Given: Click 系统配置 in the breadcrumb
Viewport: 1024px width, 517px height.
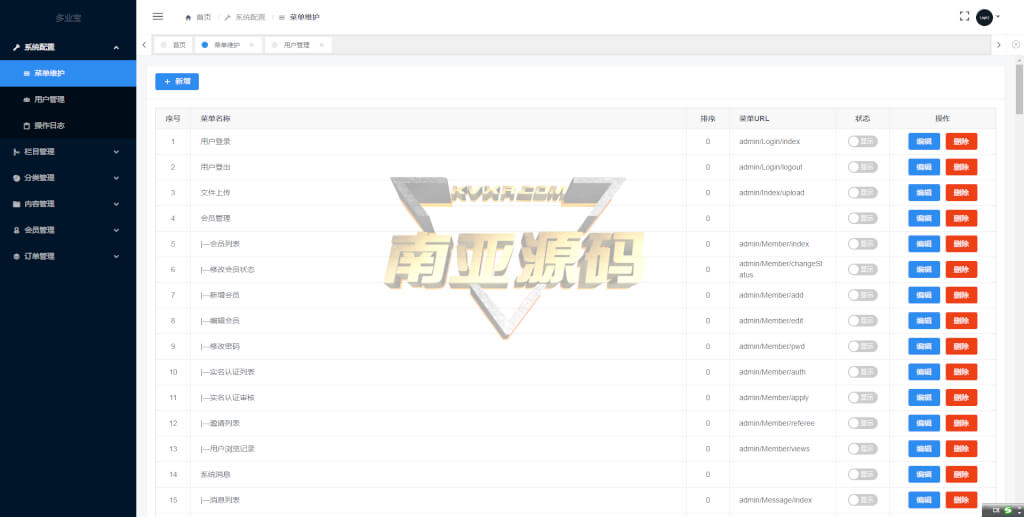Looking at the screenshot, I should [x=250, y=18].
